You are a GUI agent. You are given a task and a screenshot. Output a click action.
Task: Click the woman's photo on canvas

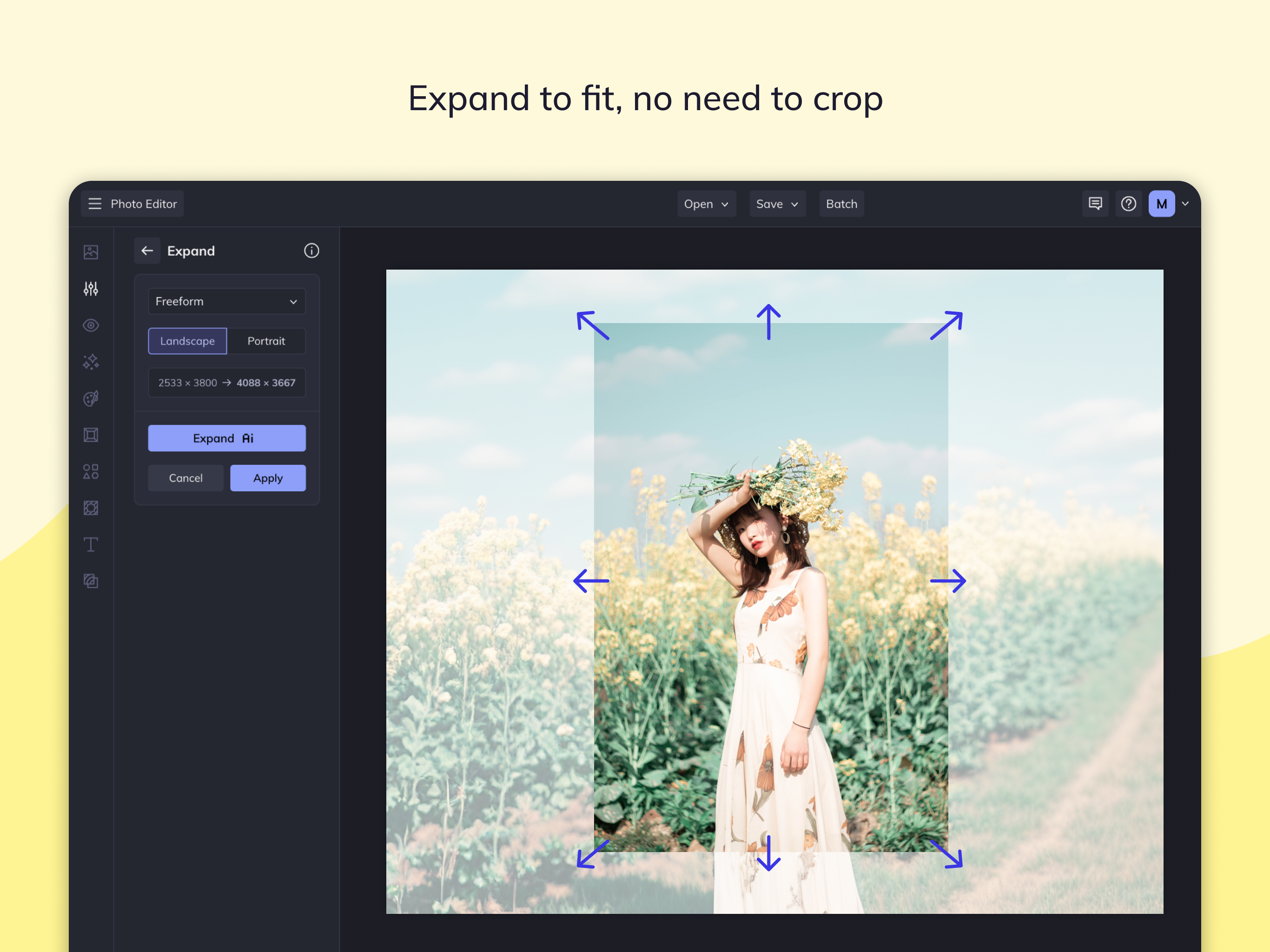pos(770,587)
